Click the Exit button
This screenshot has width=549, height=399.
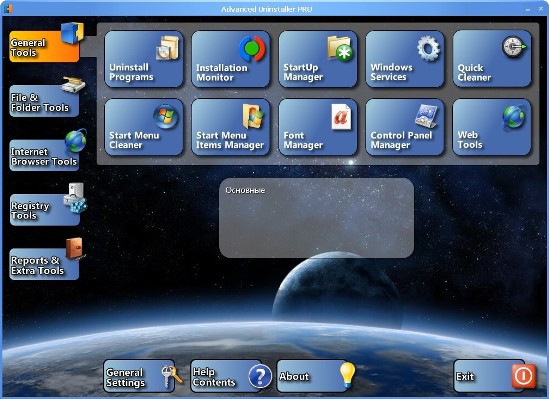click(x=489, y=376)
